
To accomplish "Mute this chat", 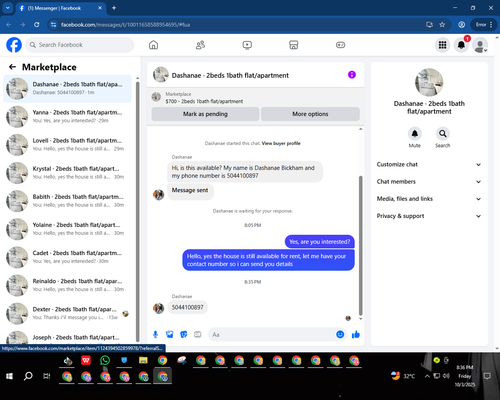I will pyautogui.click(x=415, y=134).
